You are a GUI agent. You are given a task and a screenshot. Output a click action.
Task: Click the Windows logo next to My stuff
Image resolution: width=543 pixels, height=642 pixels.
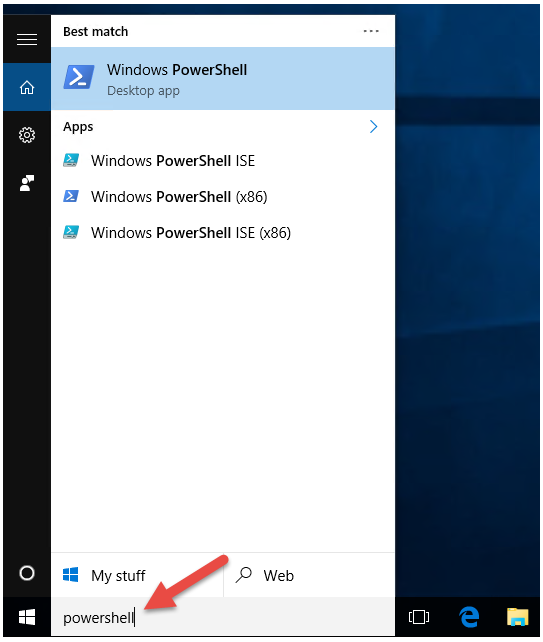coord(70,575)
